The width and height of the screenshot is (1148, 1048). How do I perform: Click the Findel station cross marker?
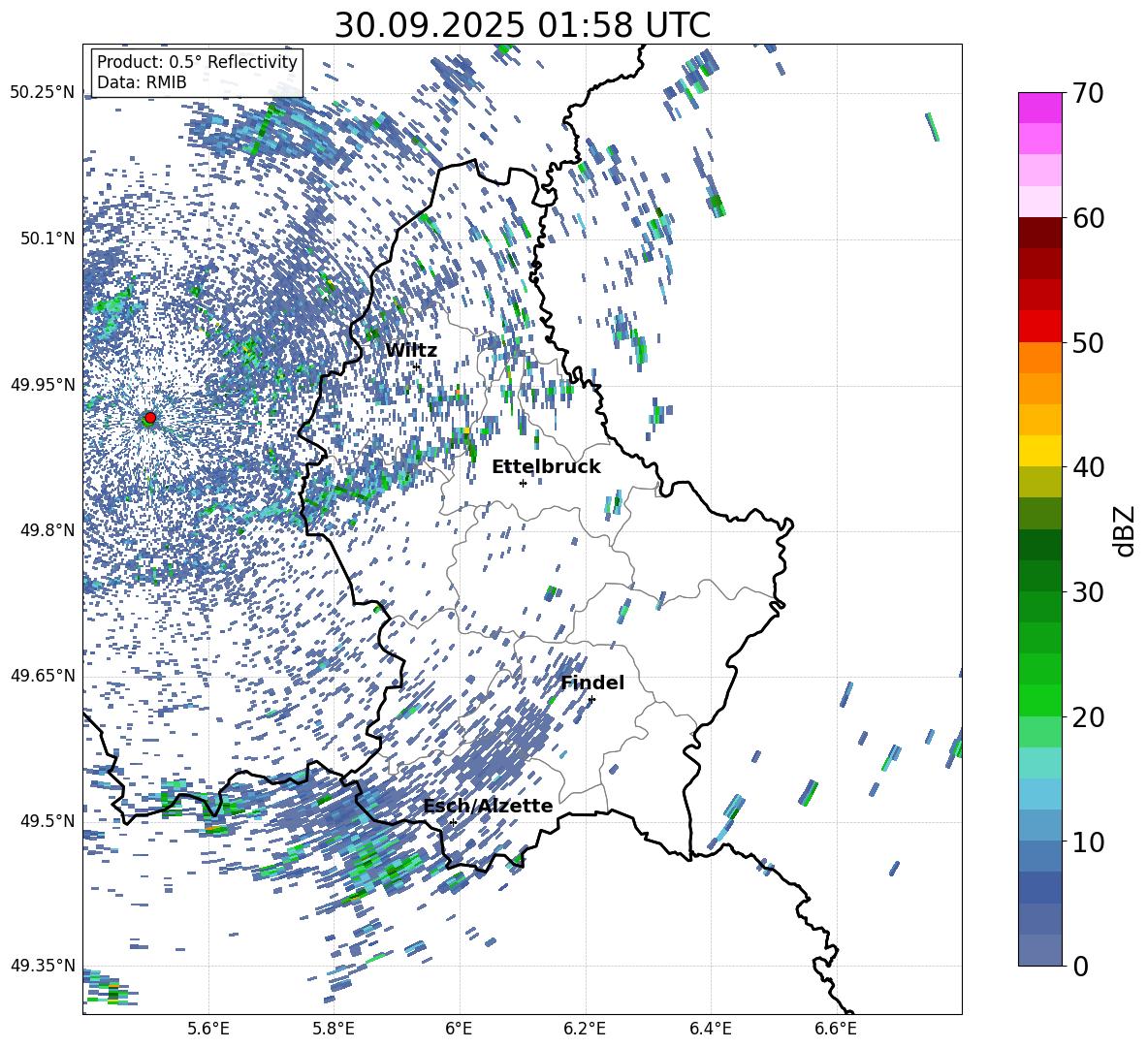[591, 700]
